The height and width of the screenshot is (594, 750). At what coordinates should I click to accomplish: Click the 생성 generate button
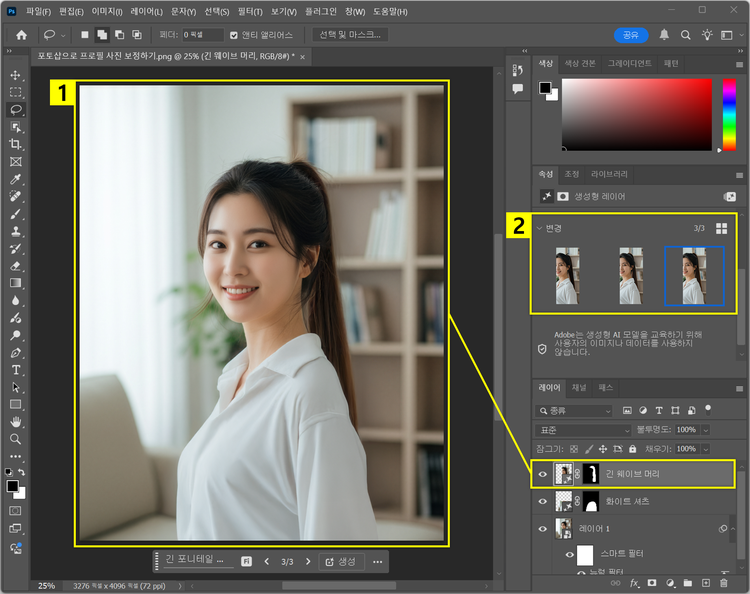tap(340, 562)
